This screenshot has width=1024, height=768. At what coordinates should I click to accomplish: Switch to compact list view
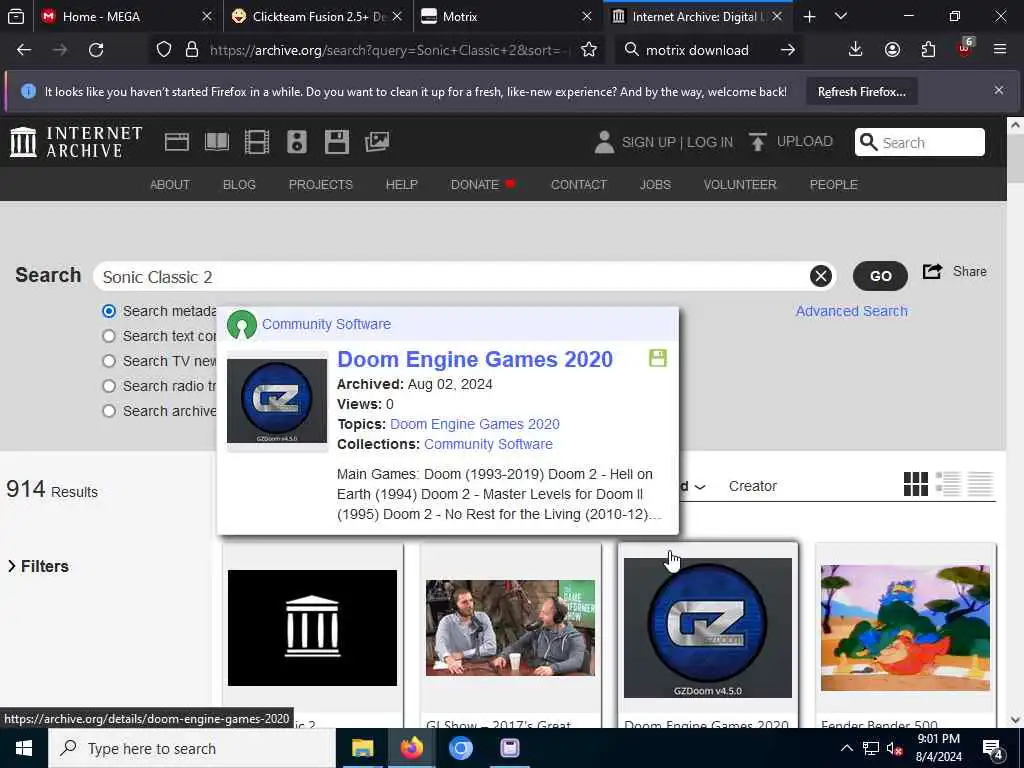(980, 484)
